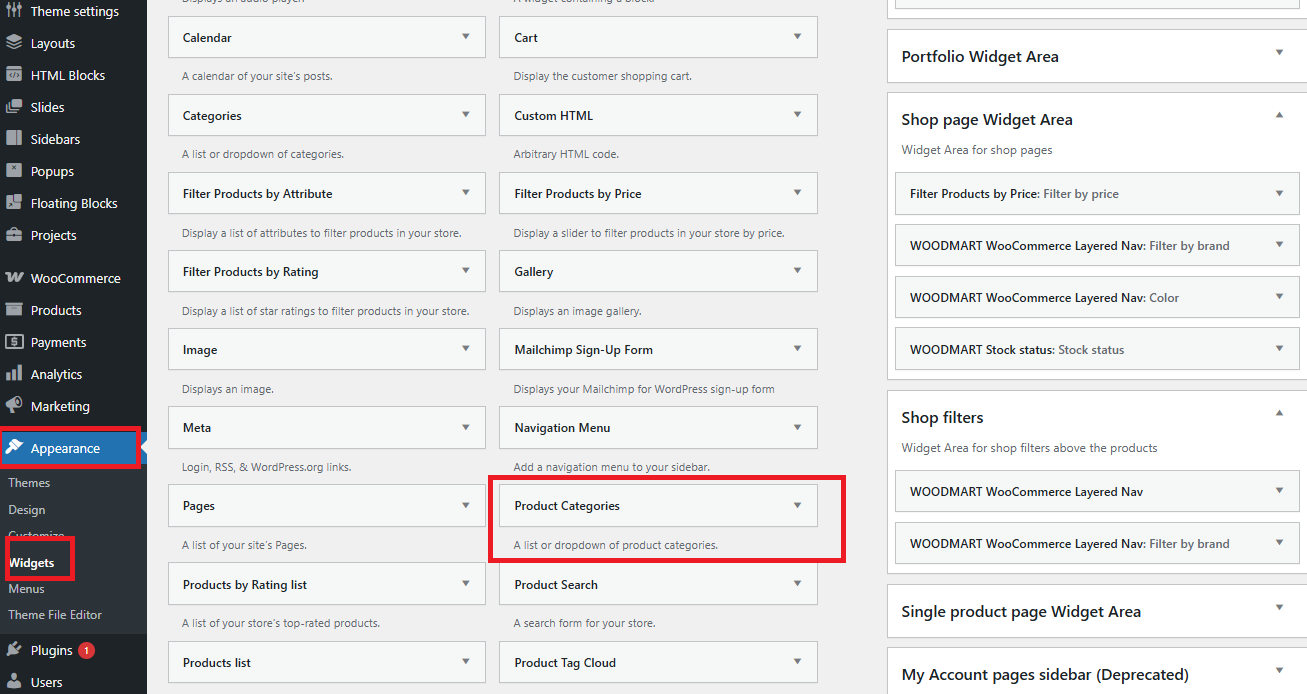Image resolution: width=1307 pixels, height=694 pixels.
Task: Collapse the Shop filters panel
Action: pyautogui.click(x=1279, y=414)
